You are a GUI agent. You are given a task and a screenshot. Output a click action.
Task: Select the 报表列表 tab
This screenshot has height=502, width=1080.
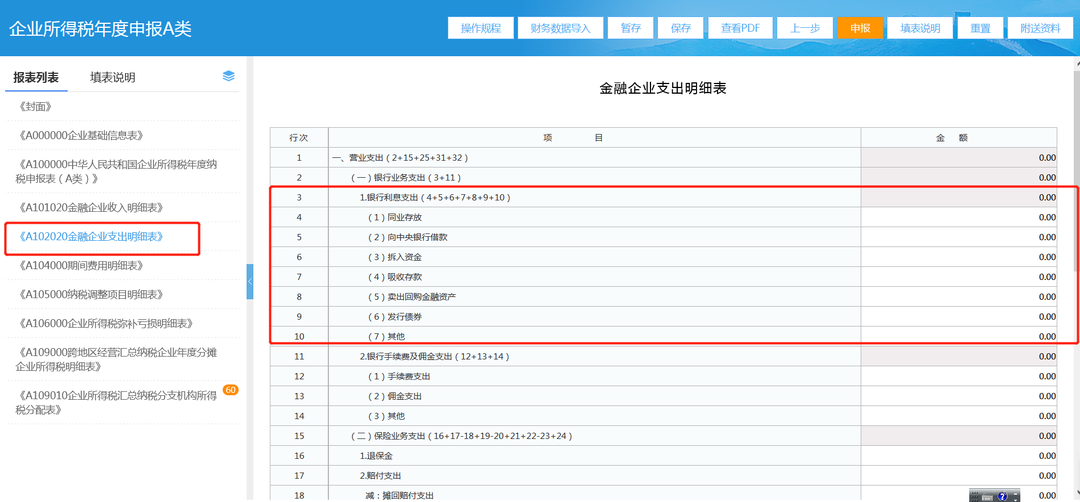coord(36,77)
